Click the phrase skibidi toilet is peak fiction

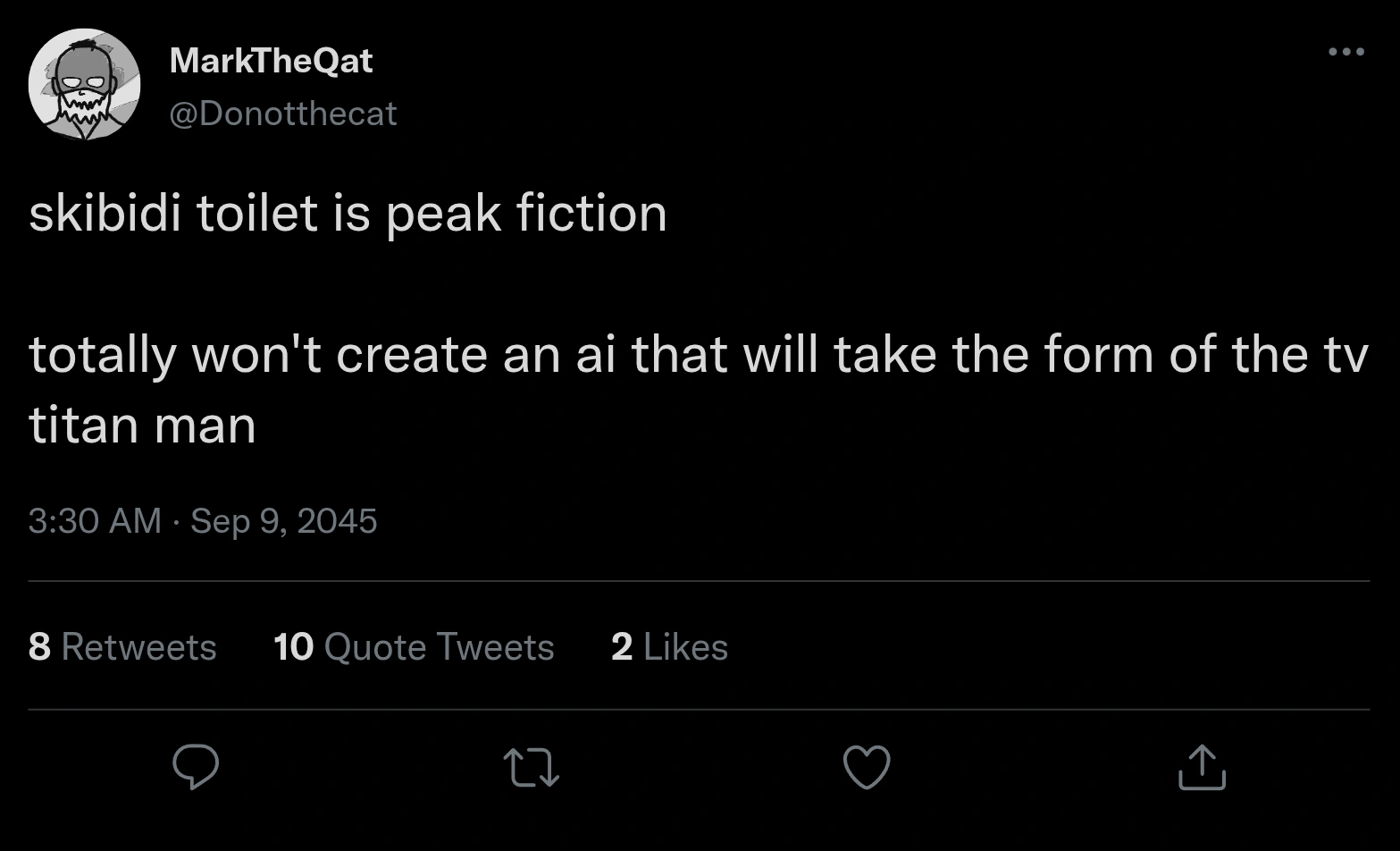pyautogui.click(x=348, y=213)
